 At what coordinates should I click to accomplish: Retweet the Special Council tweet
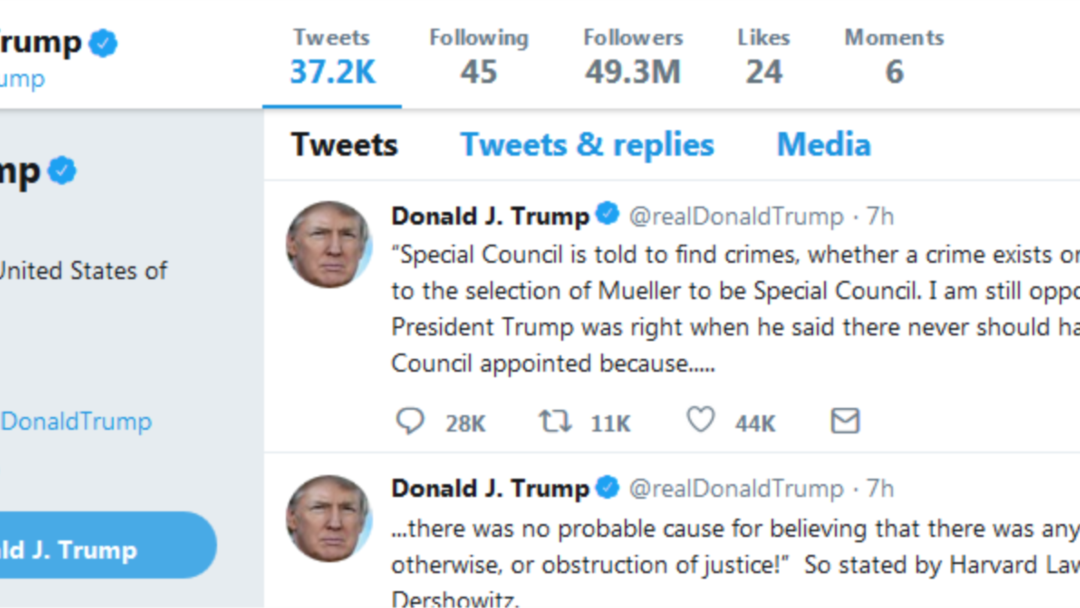(x=555, y=421)
